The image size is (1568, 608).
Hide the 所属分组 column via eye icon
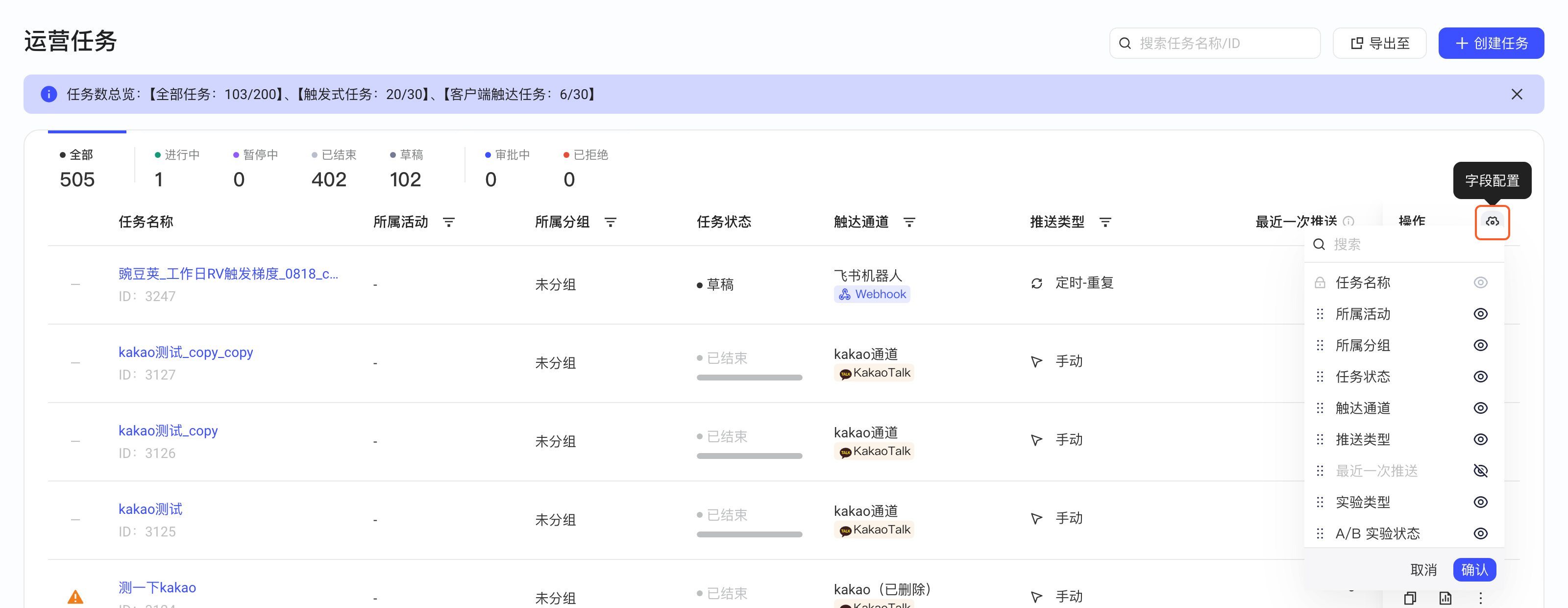(1480, 345)
